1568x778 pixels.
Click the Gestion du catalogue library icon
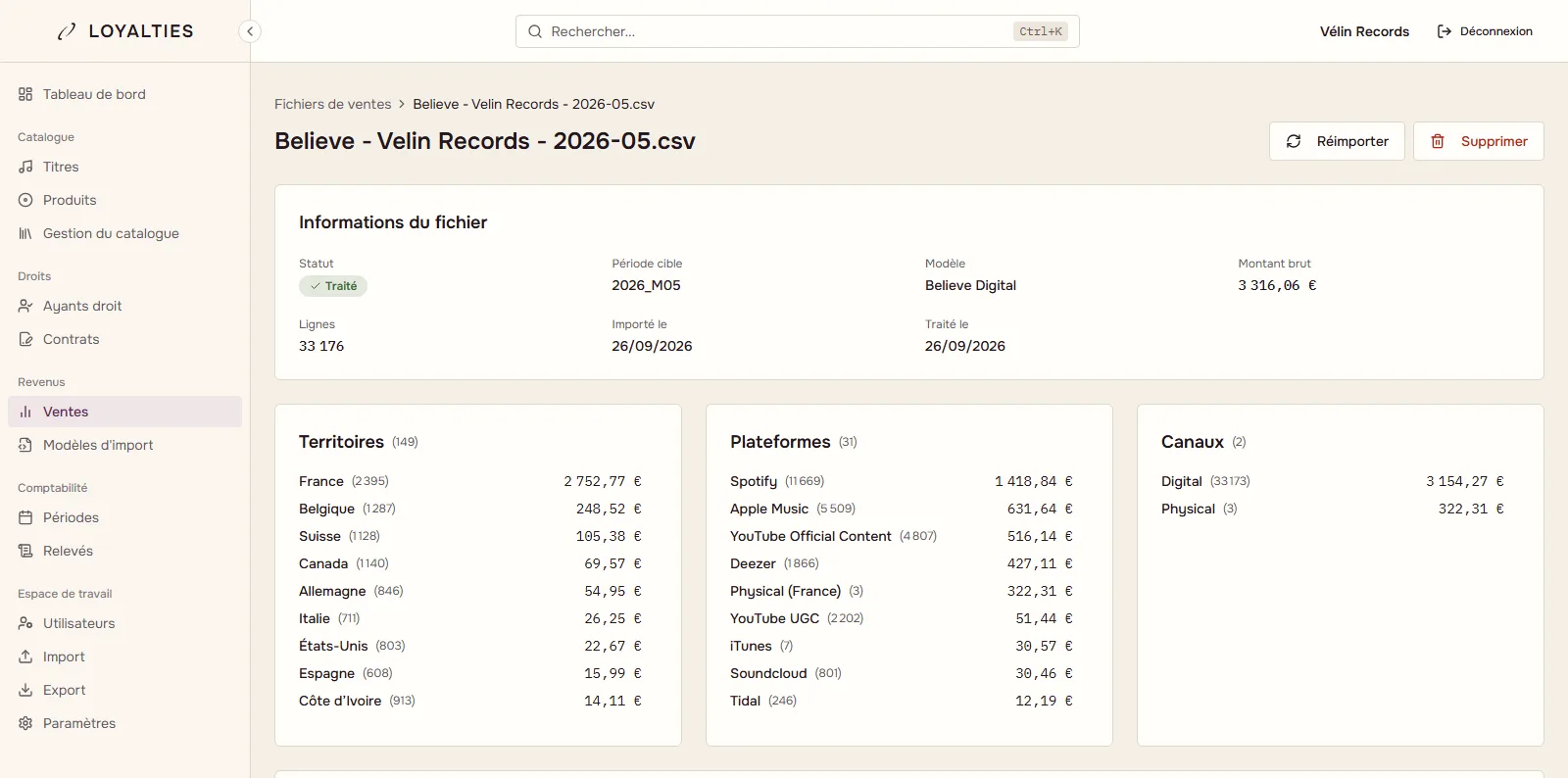[25, 233]
